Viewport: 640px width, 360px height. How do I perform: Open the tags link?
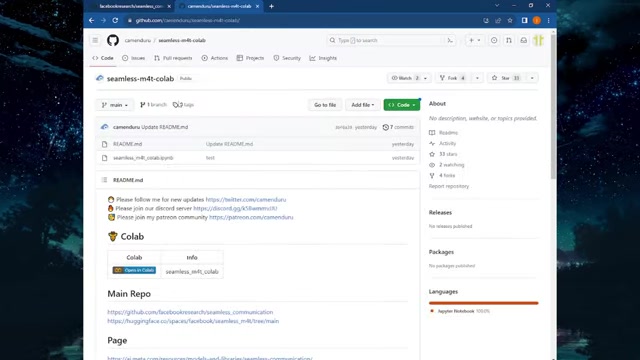[x=183, y=105]
